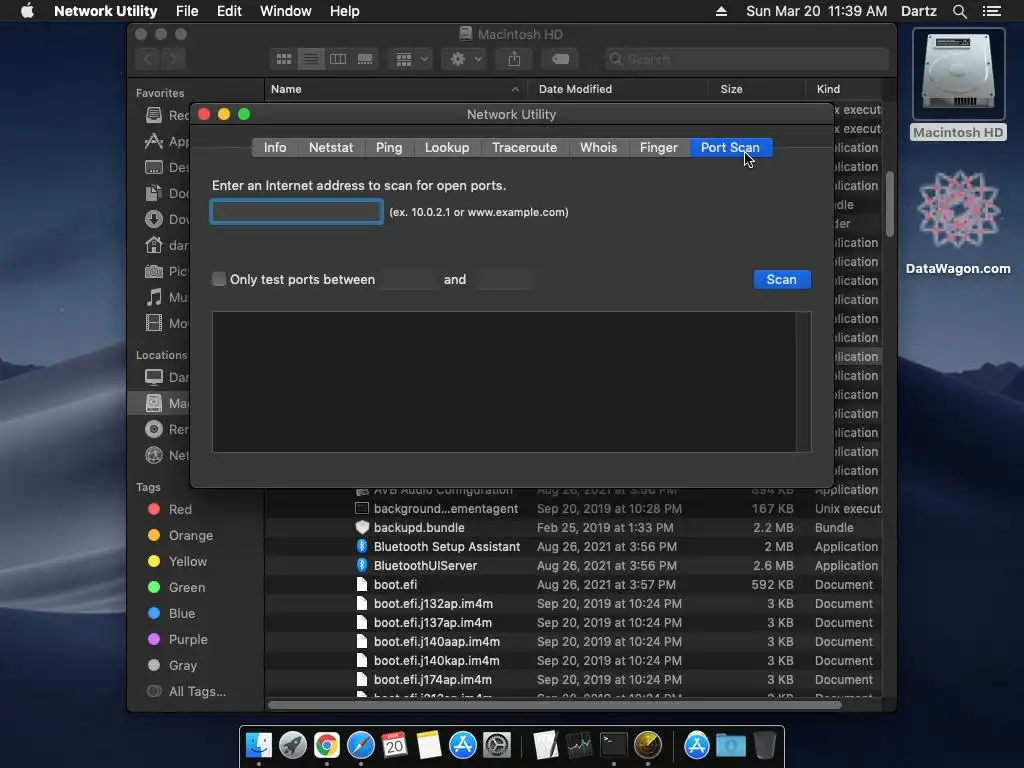Viewport: 1024px width, 768px height.
Task: Switch Finder to gallery view
Action: pos(365,59)
